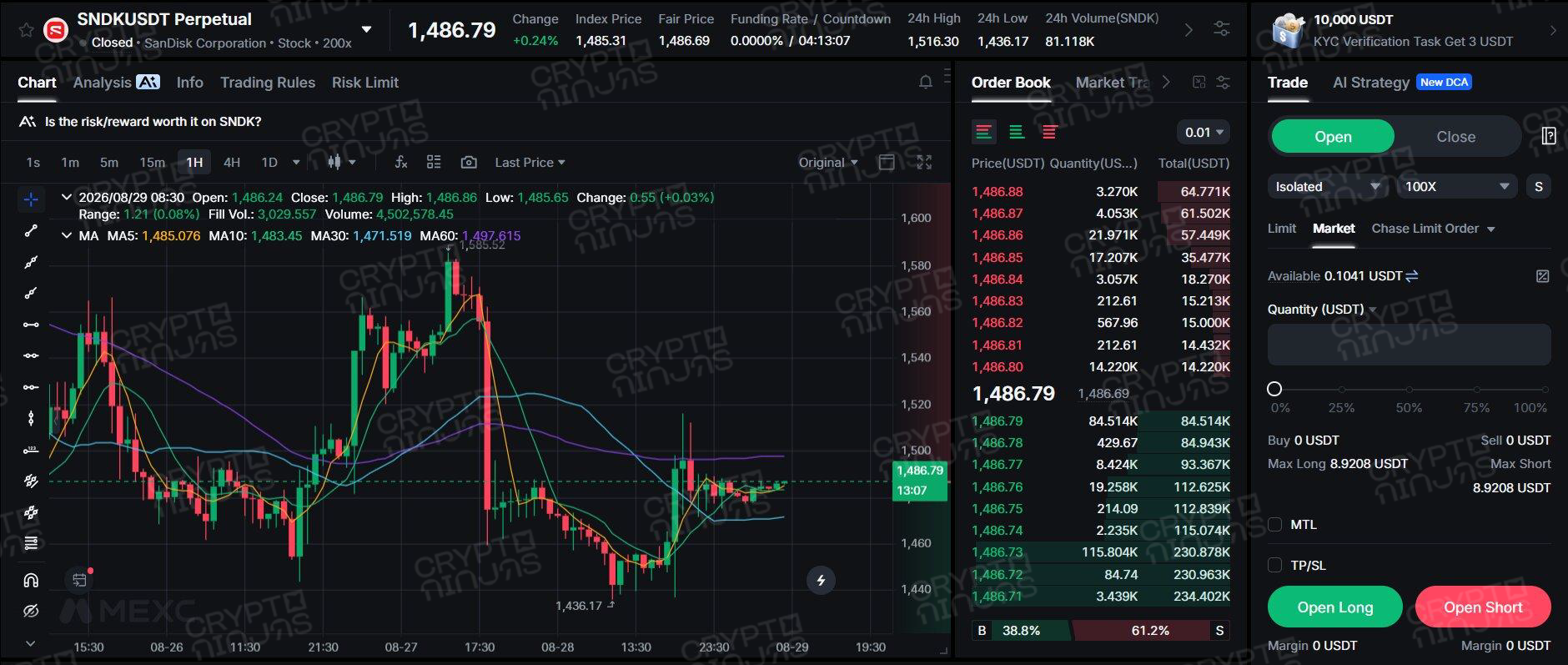Open the Trading Rules tab
The height and width of the screenshot is (665, 1568).
pos(268,82)
